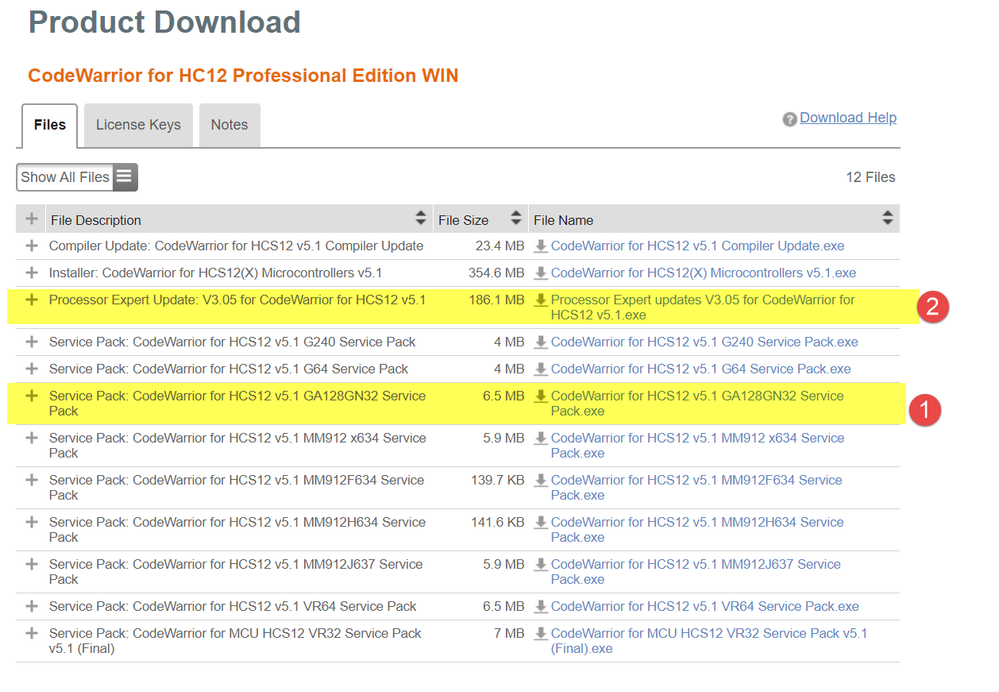Click download icon for HCS12(X) Microcontrollers v5.1.exe
Screen dimensions: 999x692
coord(540,273)
